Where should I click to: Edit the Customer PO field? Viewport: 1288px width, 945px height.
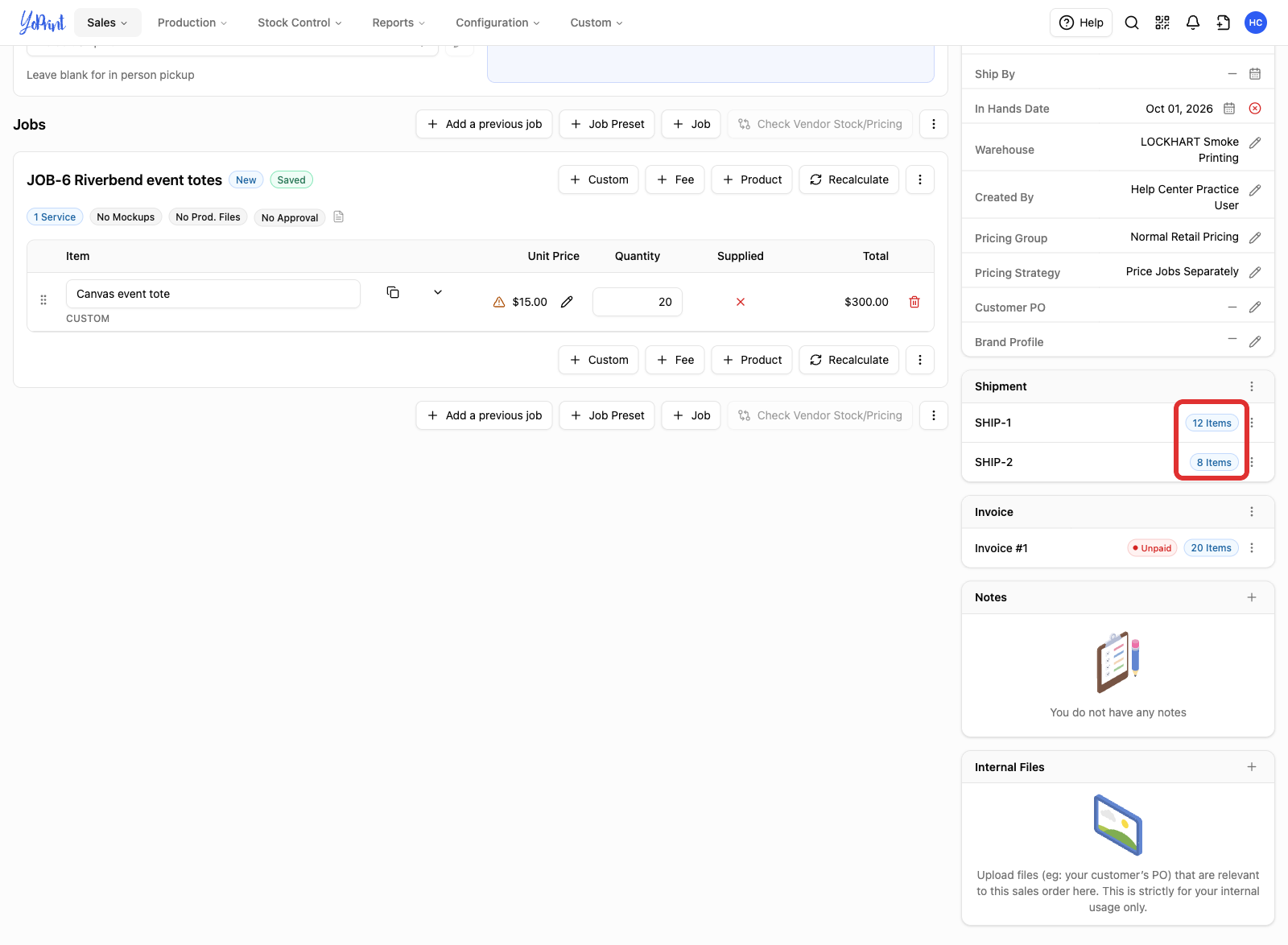pyautogui.click(x=1255, y=307)
